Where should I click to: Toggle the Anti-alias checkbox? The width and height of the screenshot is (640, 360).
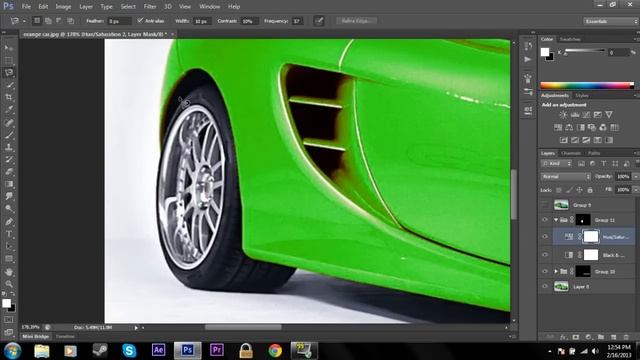click(140, 20)
